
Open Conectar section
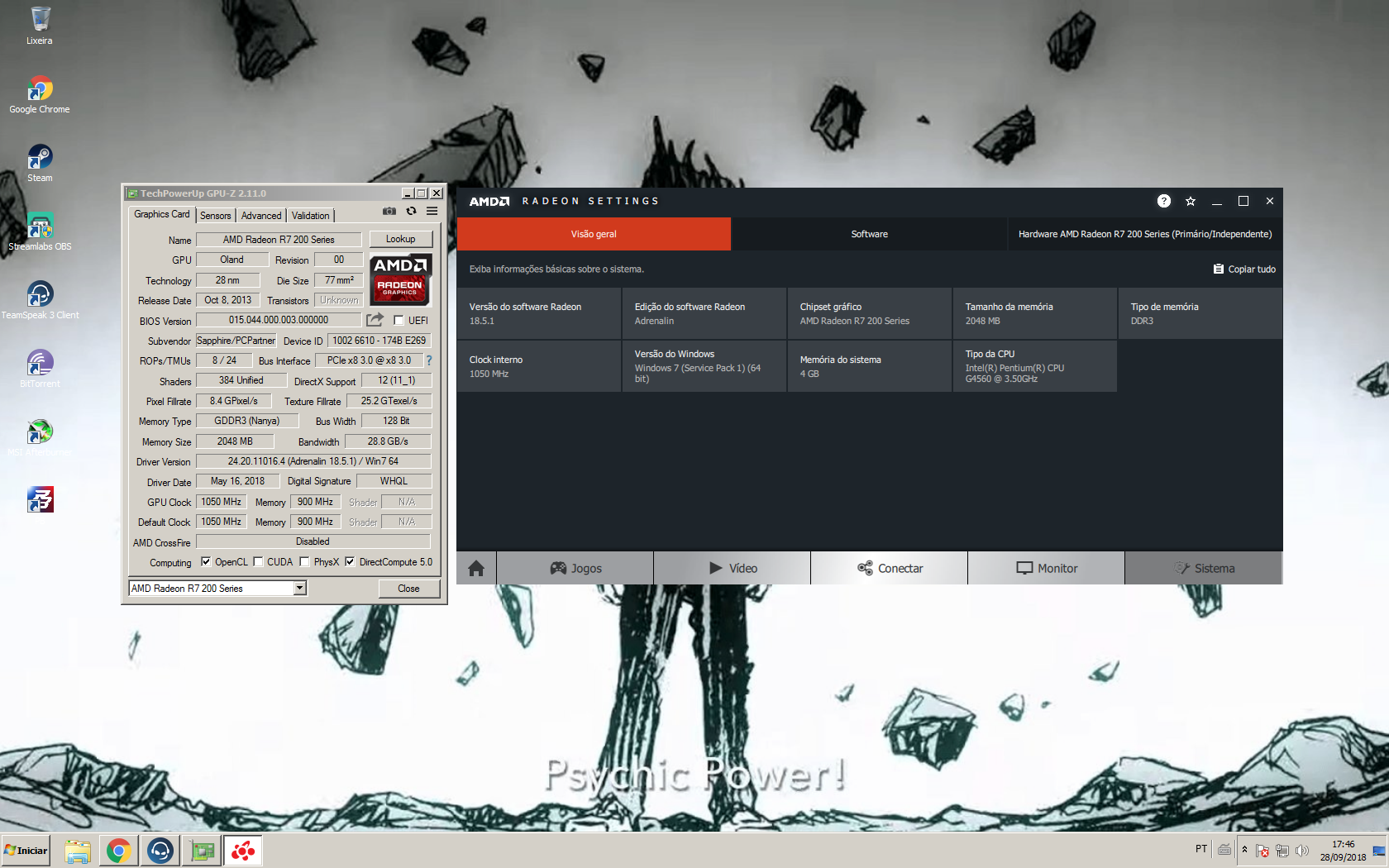point(890,568)
